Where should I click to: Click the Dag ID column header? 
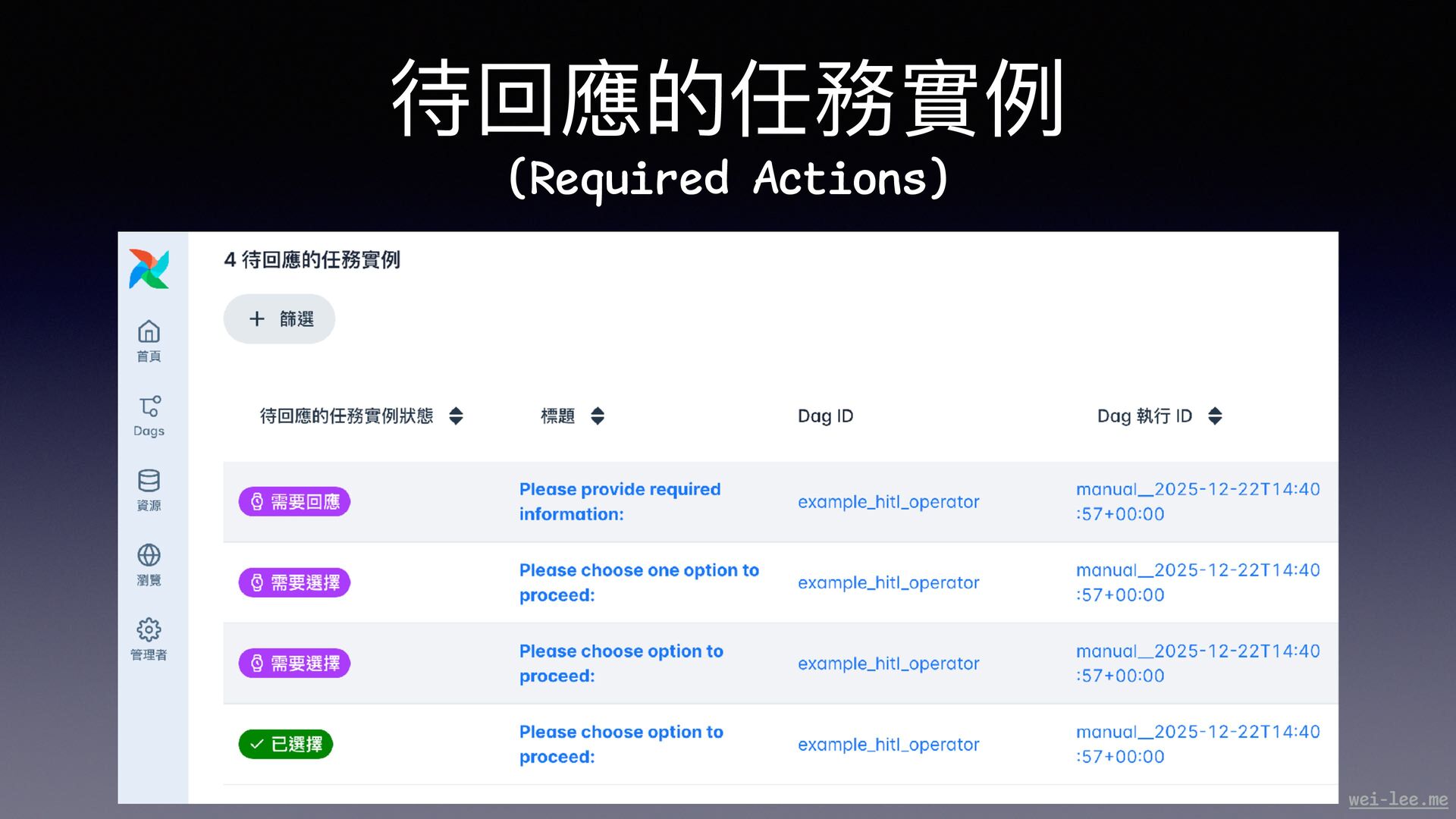pyautogui.click(x=825, y=416)
